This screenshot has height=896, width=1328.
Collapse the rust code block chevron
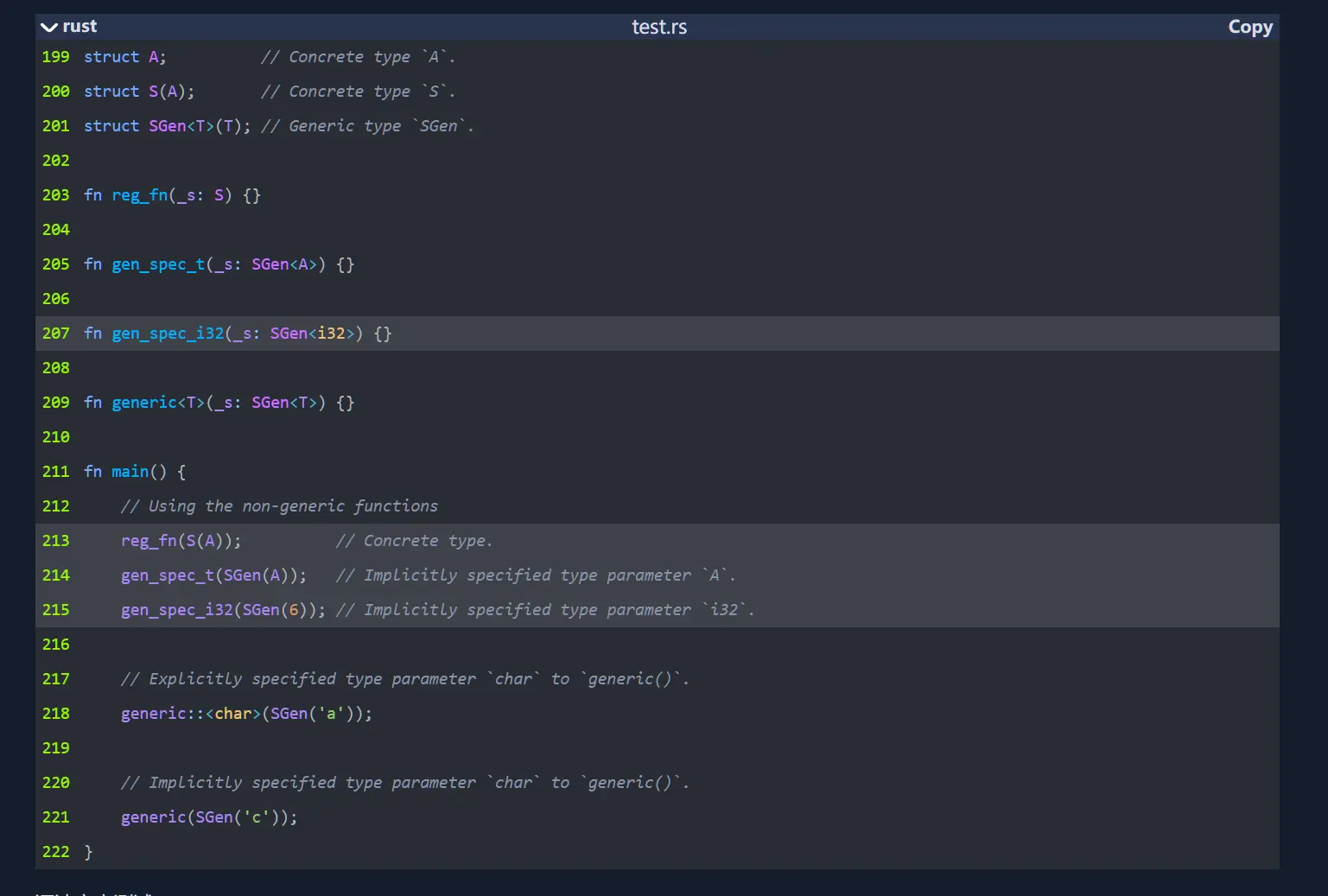click(x=49, y=28)
